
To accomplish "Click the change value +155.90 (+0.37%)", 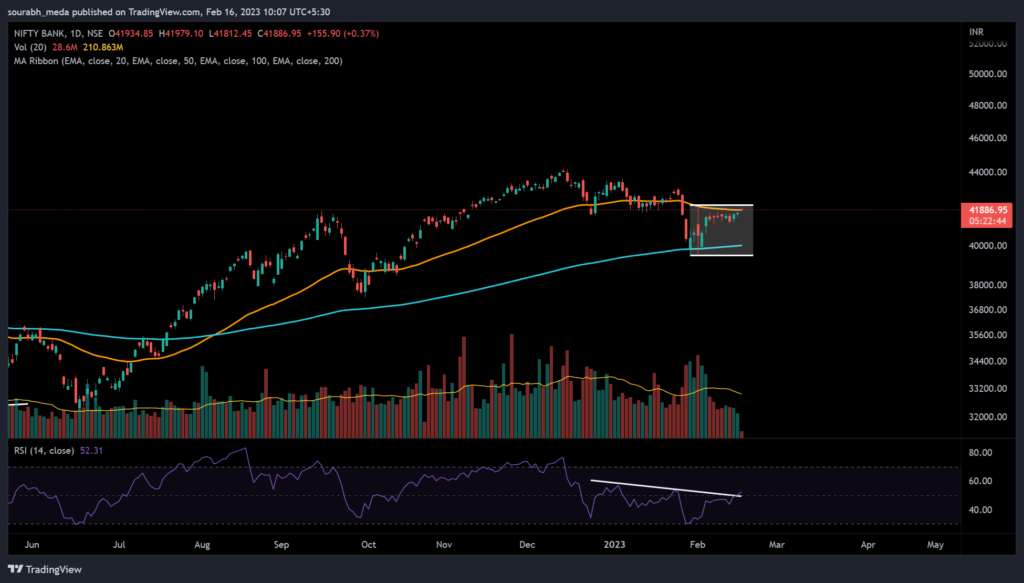I will (342, 33).
